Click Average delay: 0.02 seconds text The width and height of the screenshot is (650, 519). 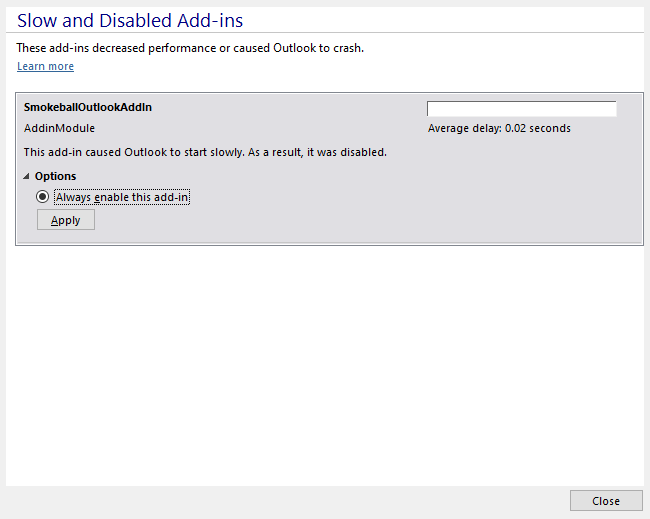pyautogui.click(x=499, y=129)
